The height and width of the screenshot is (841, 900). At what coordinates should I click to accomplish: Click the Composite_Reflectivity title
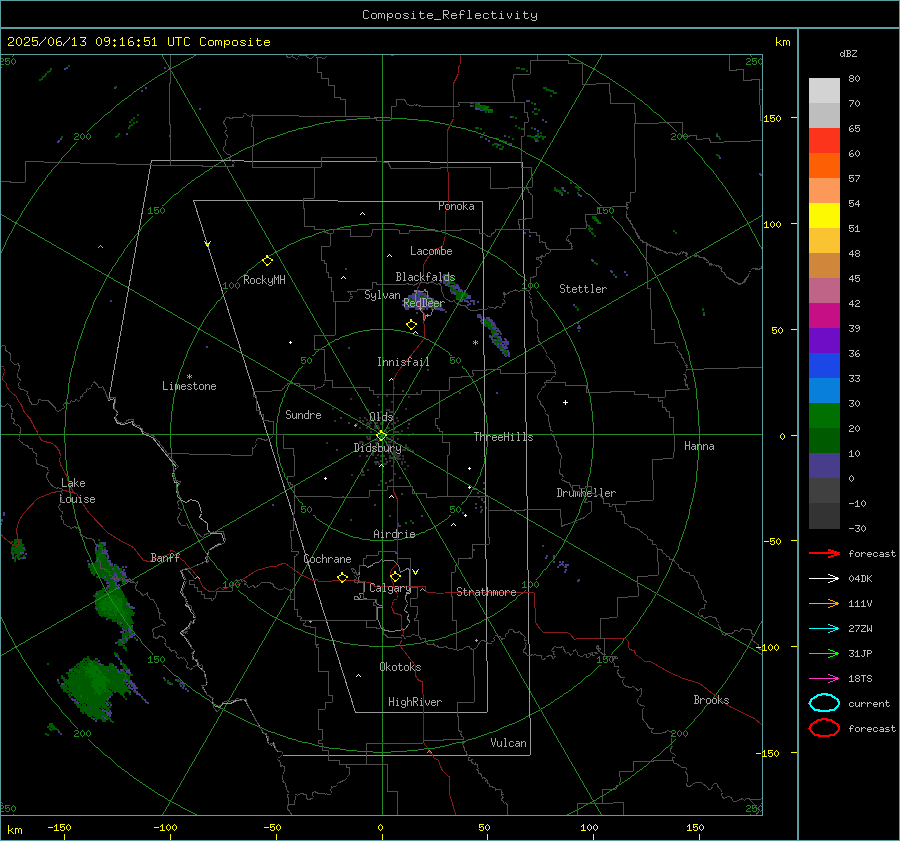tap(450, 15)
